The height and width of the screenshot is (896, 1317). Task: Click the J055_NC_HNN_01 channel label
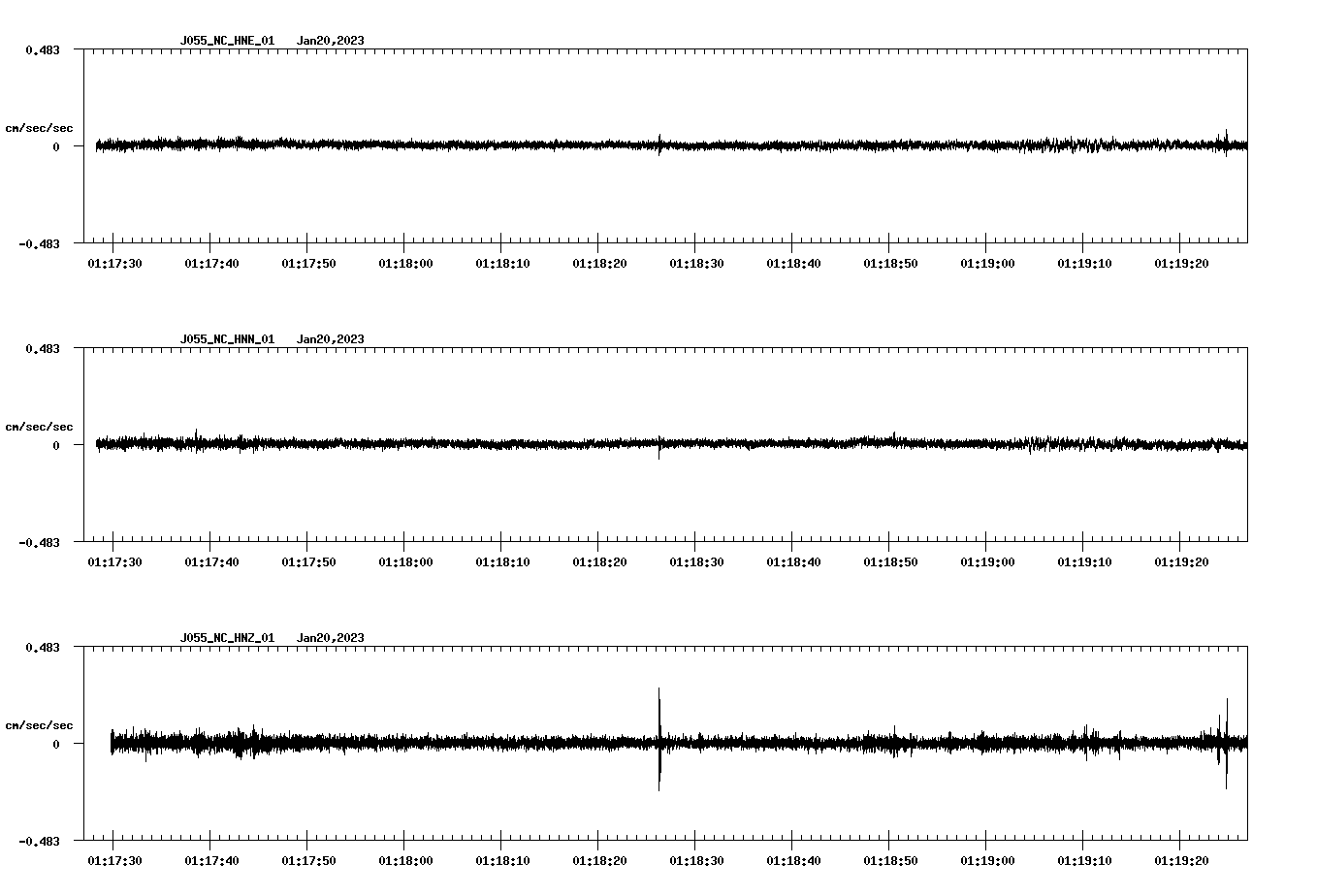(x=226, y=338)
